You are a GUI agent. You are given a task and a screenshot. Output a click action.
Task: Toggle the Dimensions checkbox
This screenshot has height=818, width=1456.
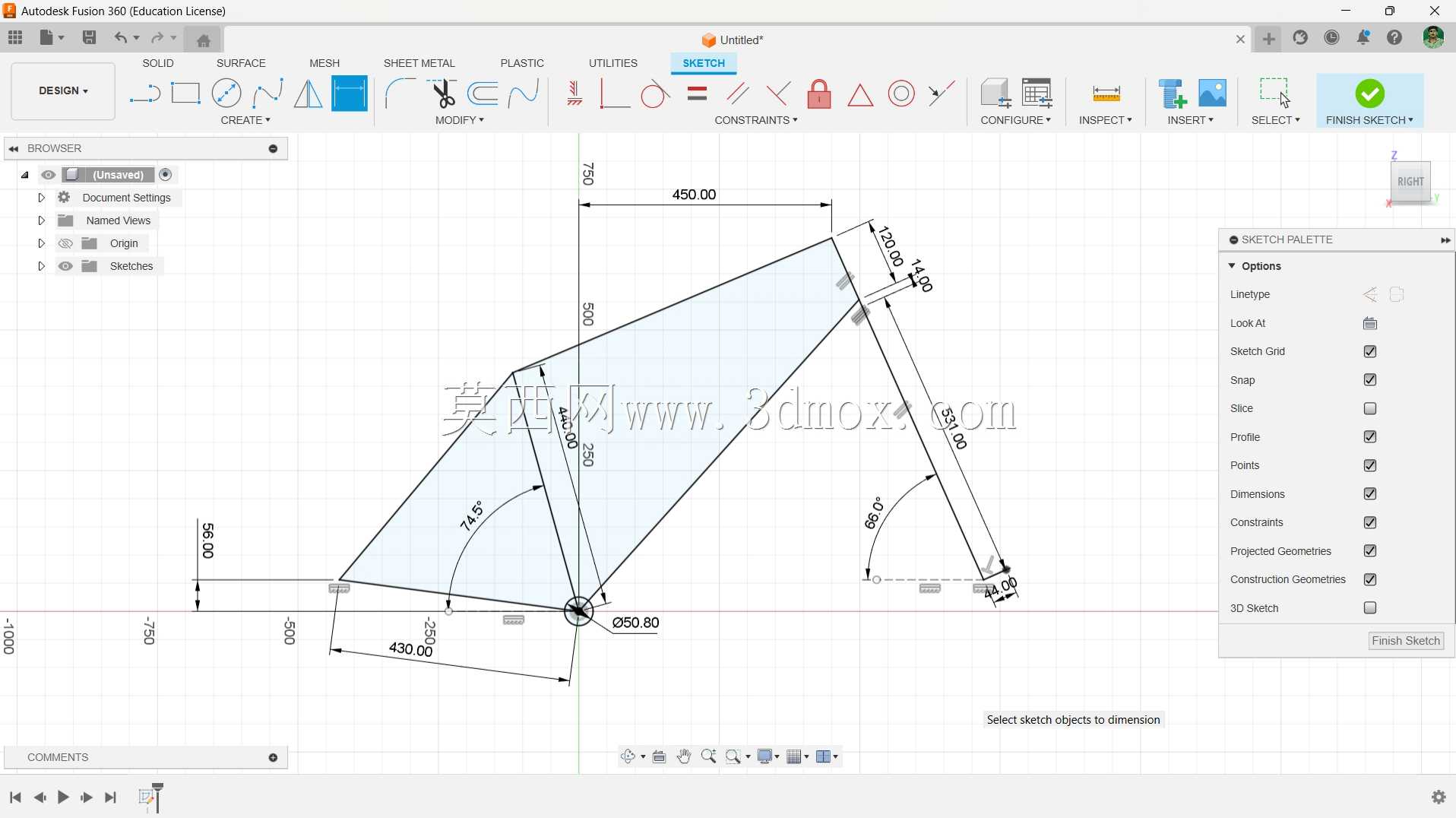tap(1370, 494)
